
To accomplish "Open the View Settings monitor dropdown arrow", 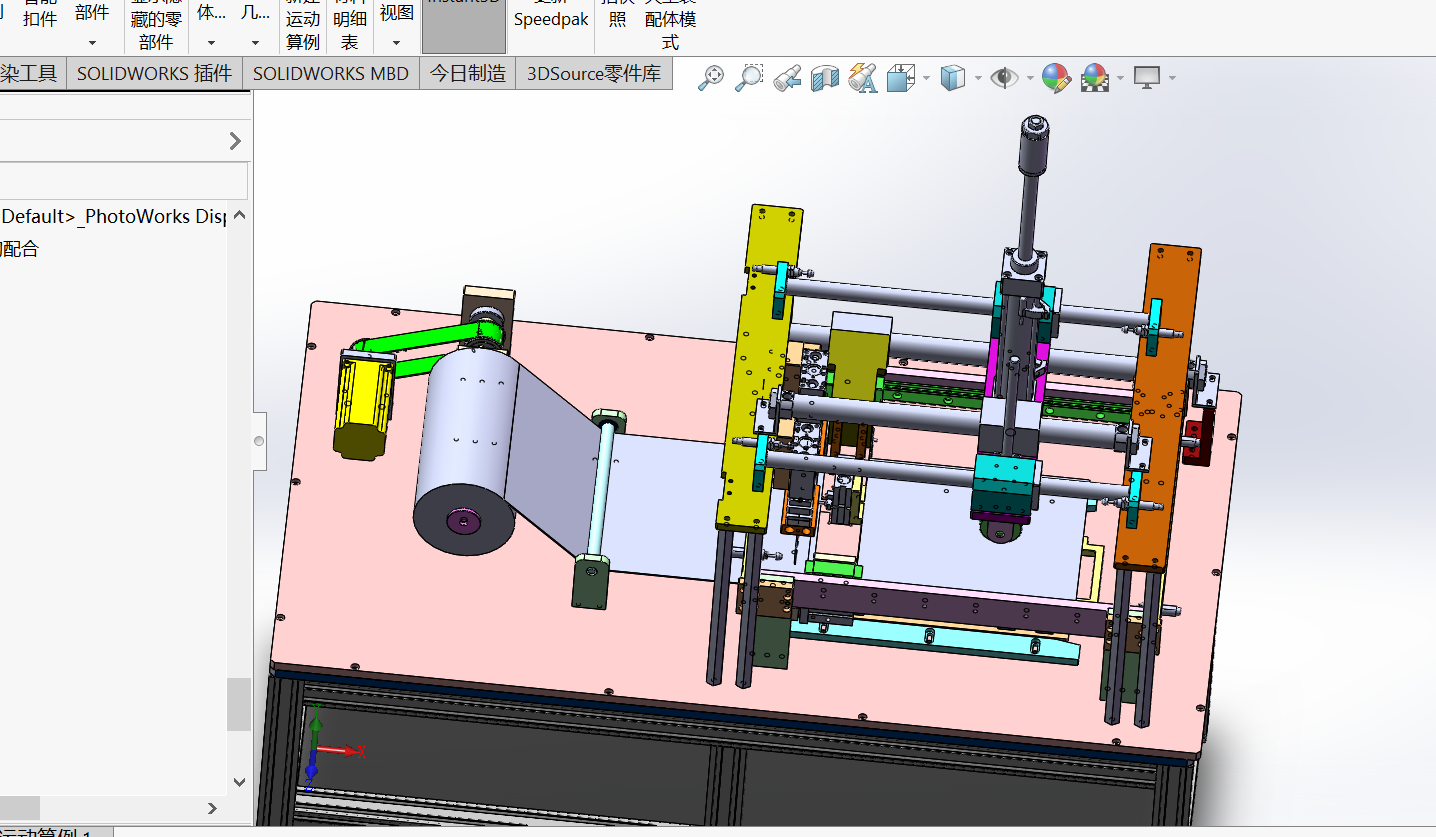I will point(1172,79).
